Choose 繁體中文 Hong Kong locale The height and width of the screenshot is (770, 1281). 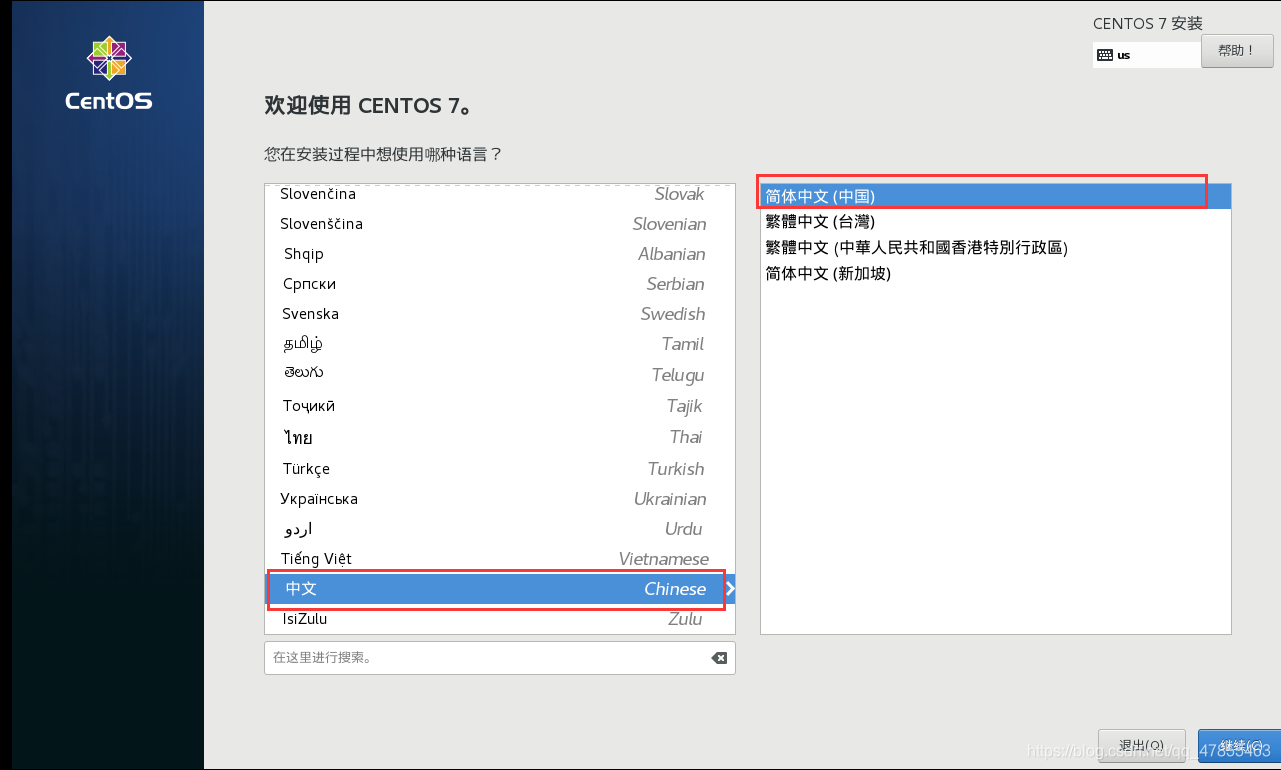click(996, 248)
